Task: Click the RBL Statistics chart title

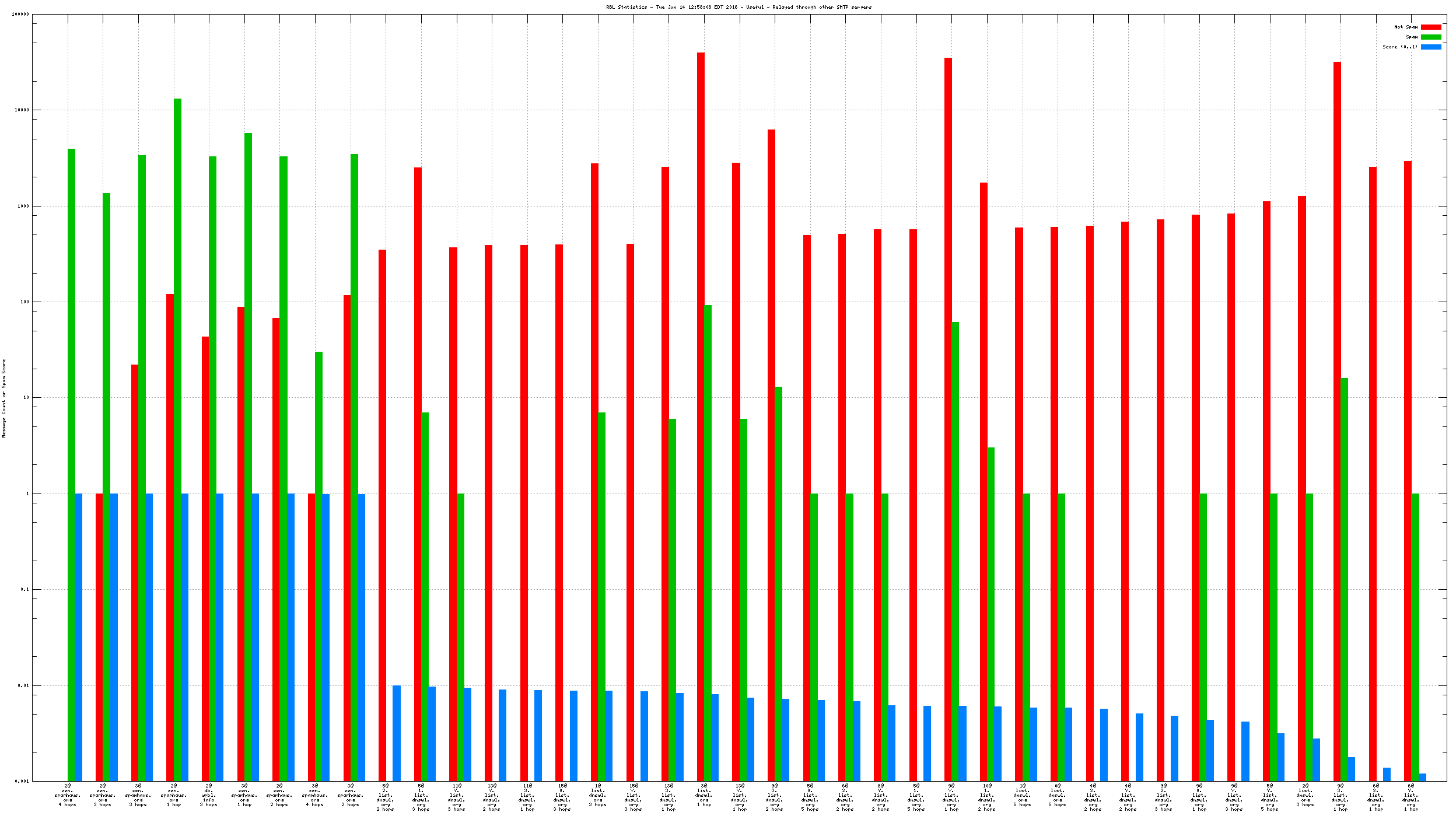Action: coord(738,7)
